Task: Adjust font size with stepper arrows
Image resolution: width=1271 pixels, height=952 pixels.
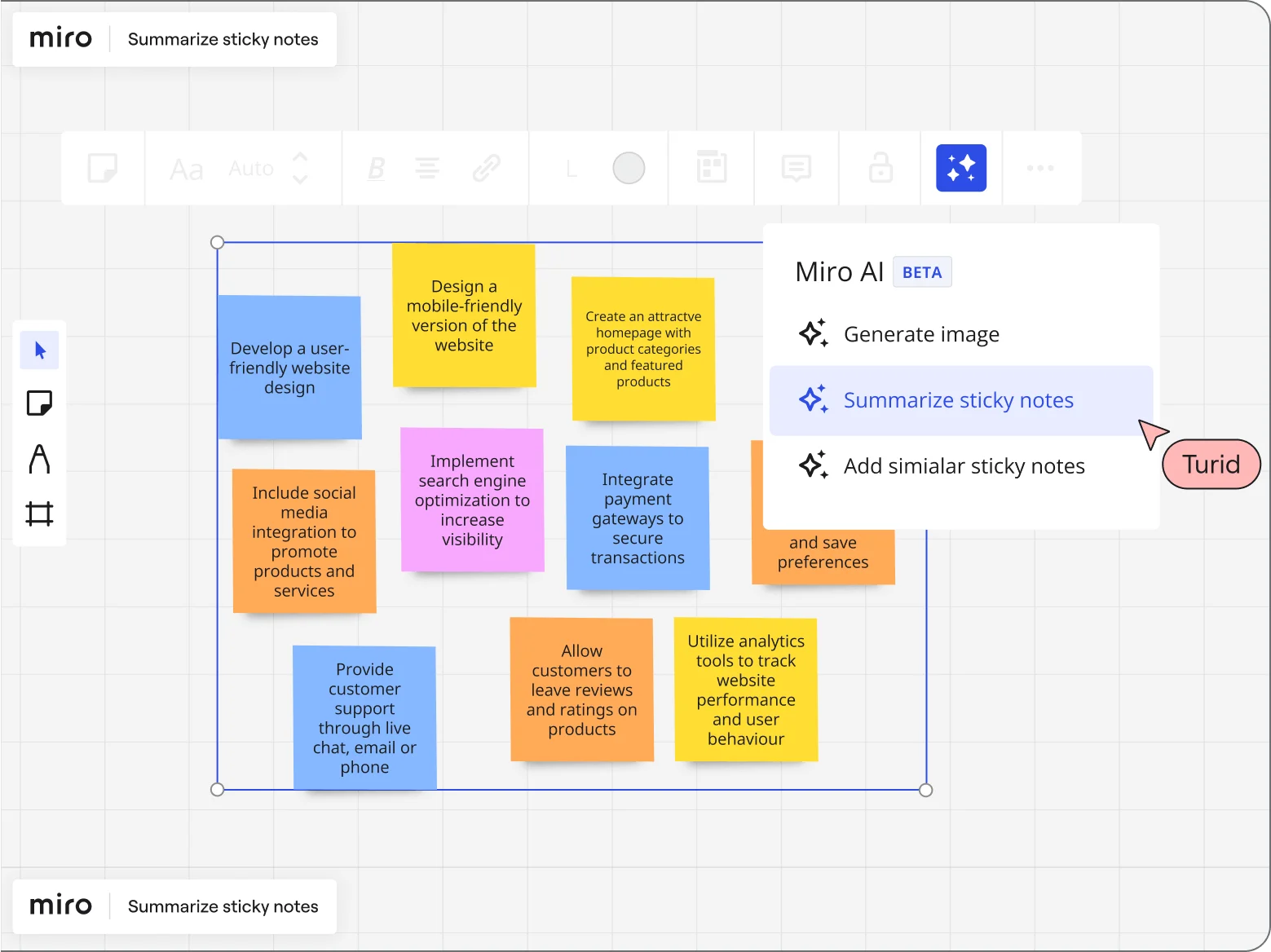Action: point(300,168)
